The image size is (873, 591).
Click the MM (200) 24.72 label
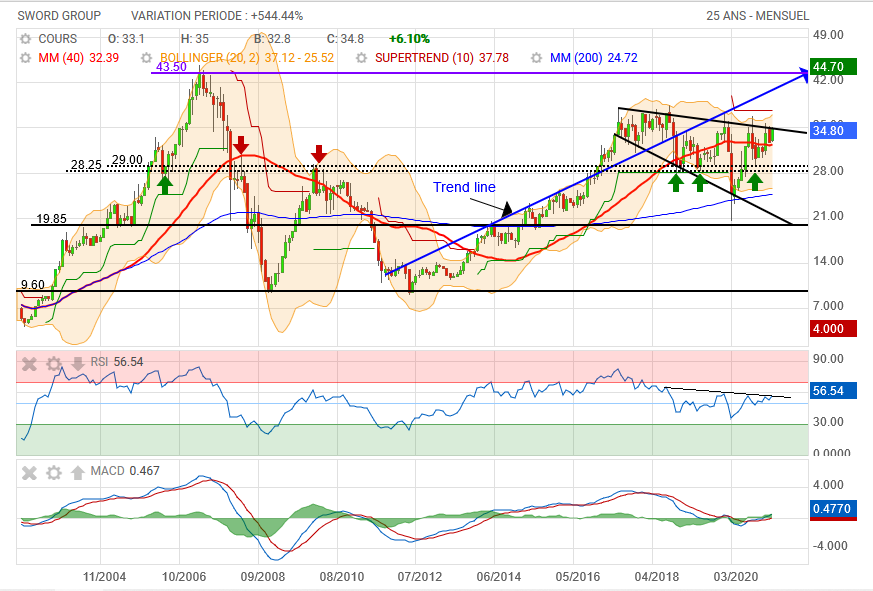(594, 58)
